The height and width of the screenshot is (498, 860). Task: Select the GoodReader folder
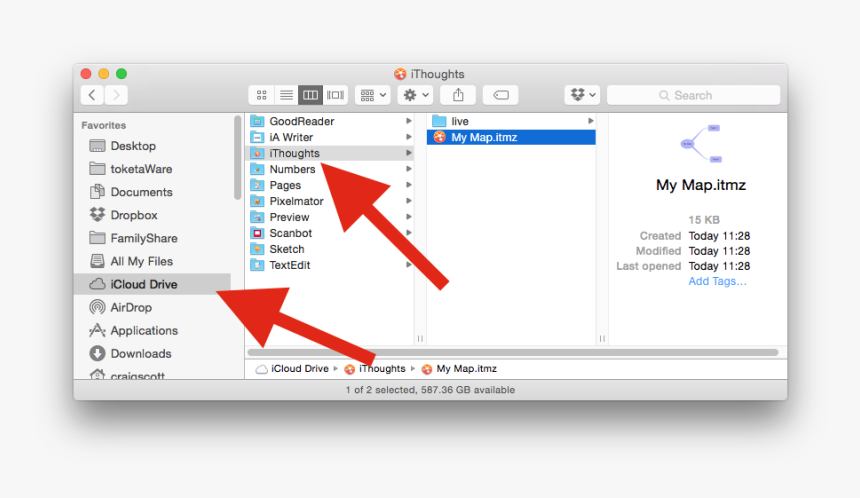(331, 121)
